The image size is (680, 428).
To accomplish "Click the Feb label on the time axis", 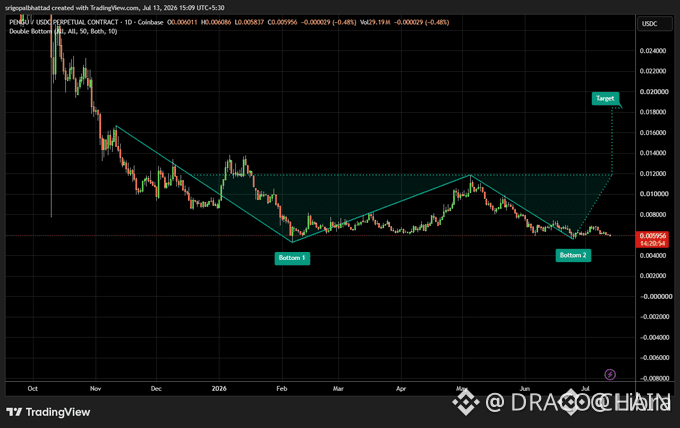I will click(x=282, y=389).
